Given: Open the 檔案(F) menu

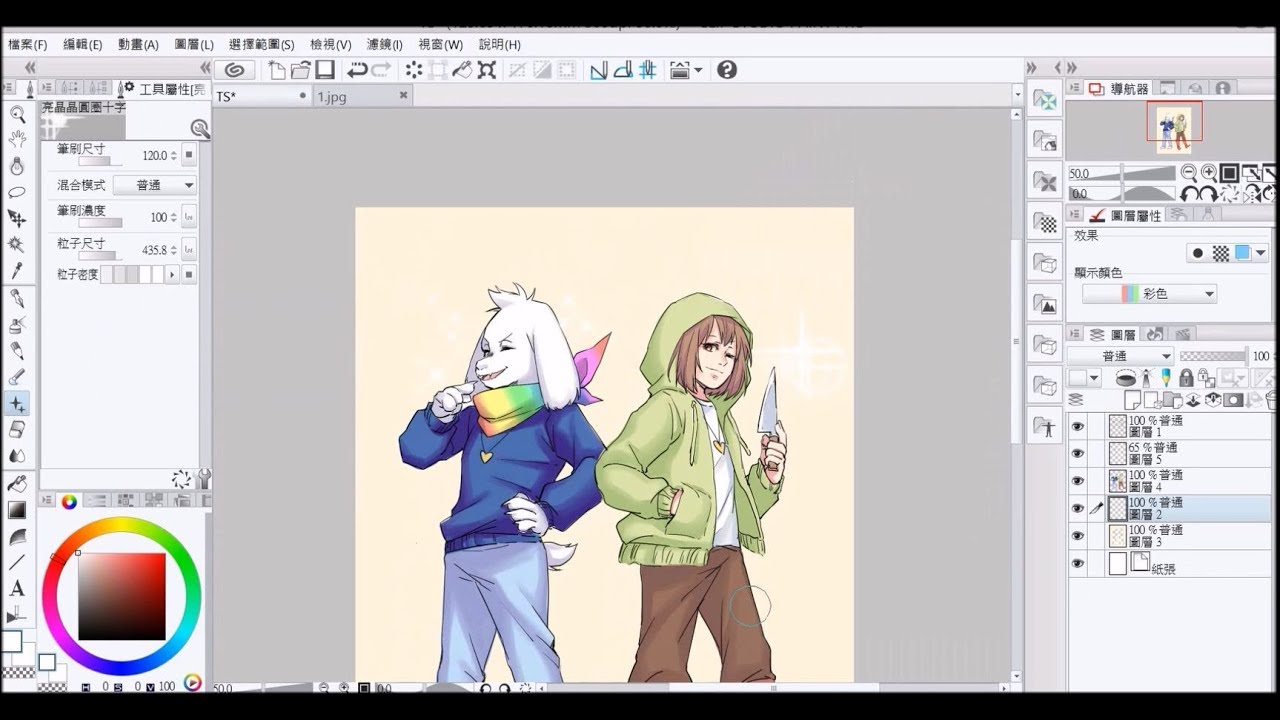Looking at the screenshot, I should pos(28,45).
